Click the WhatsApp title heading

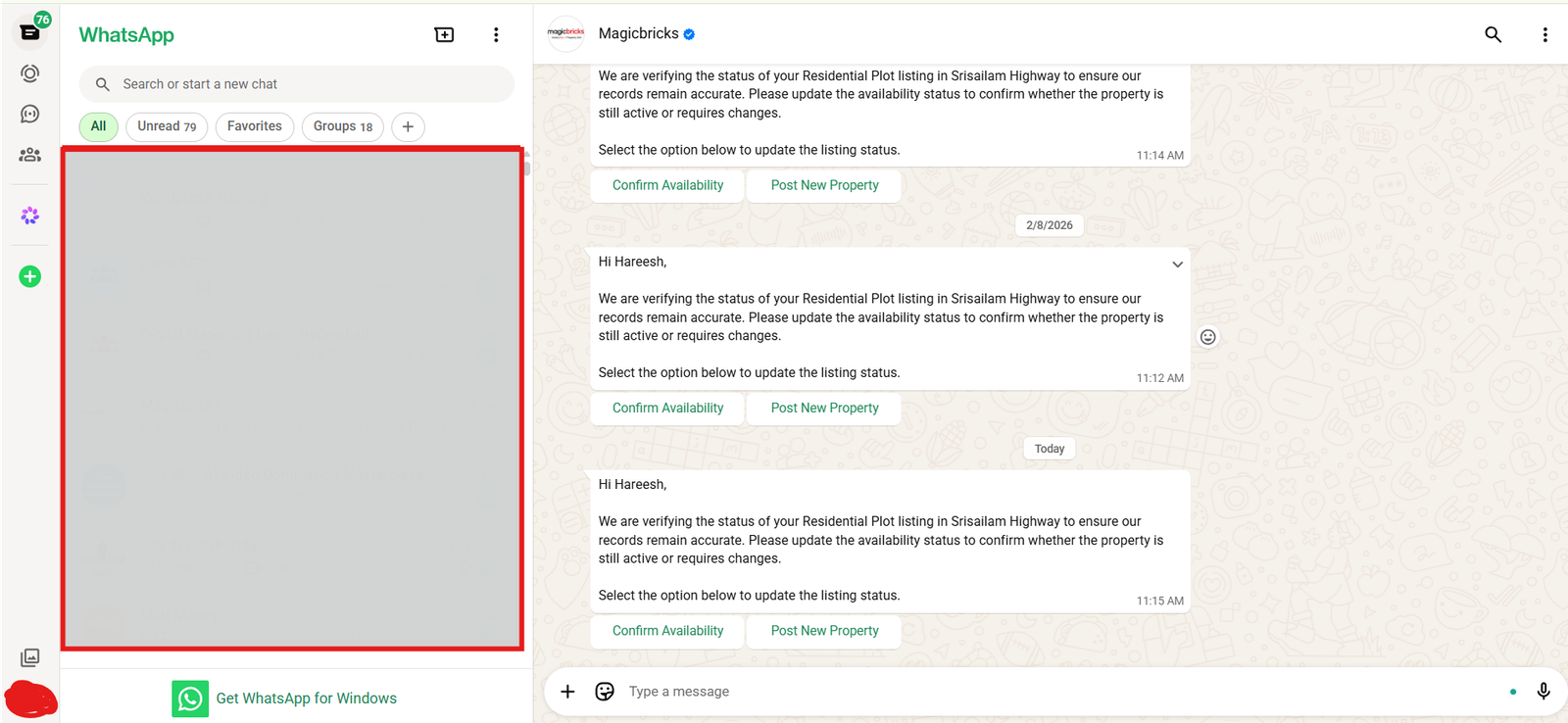(126, 35)
